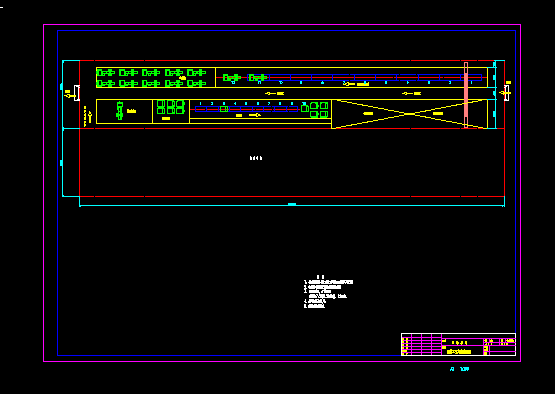Select small yellow symbol between green machine rows

(183, 78)
